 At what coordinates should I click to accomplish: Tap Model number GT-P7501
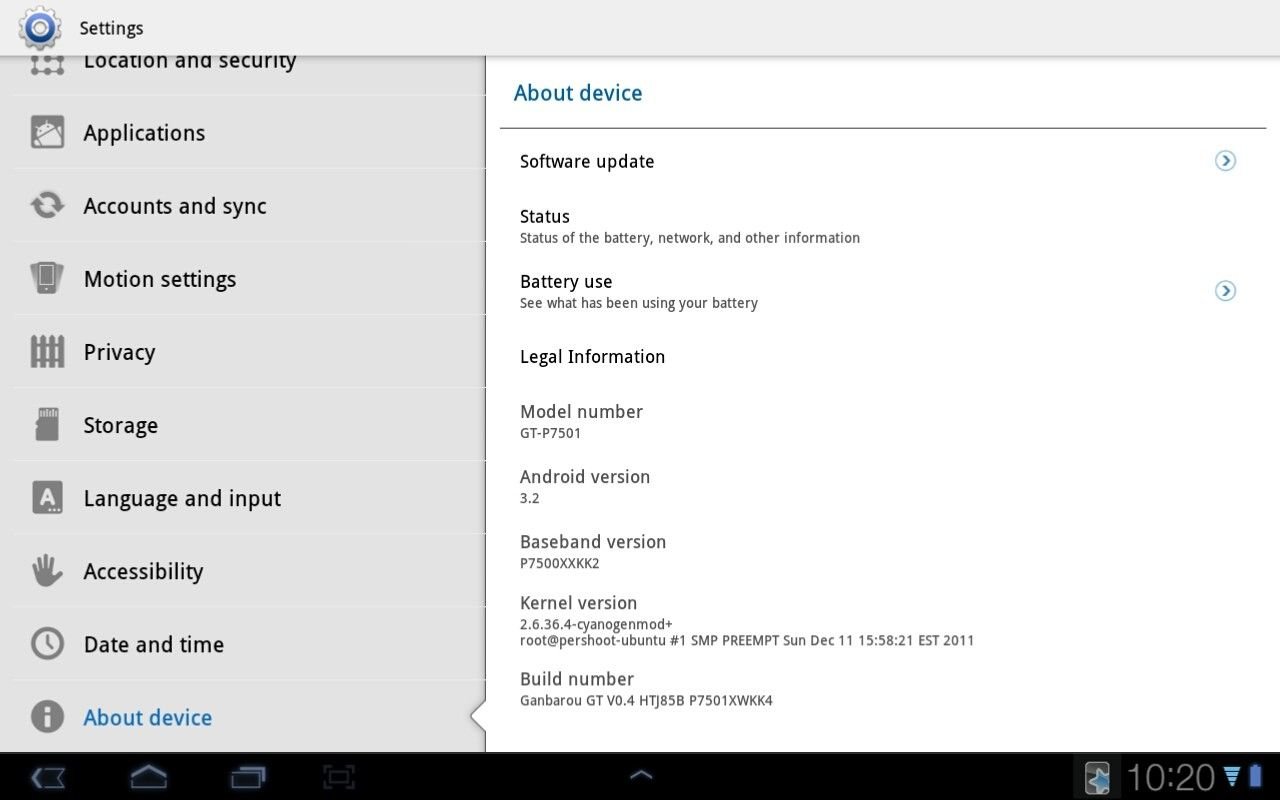883,421
